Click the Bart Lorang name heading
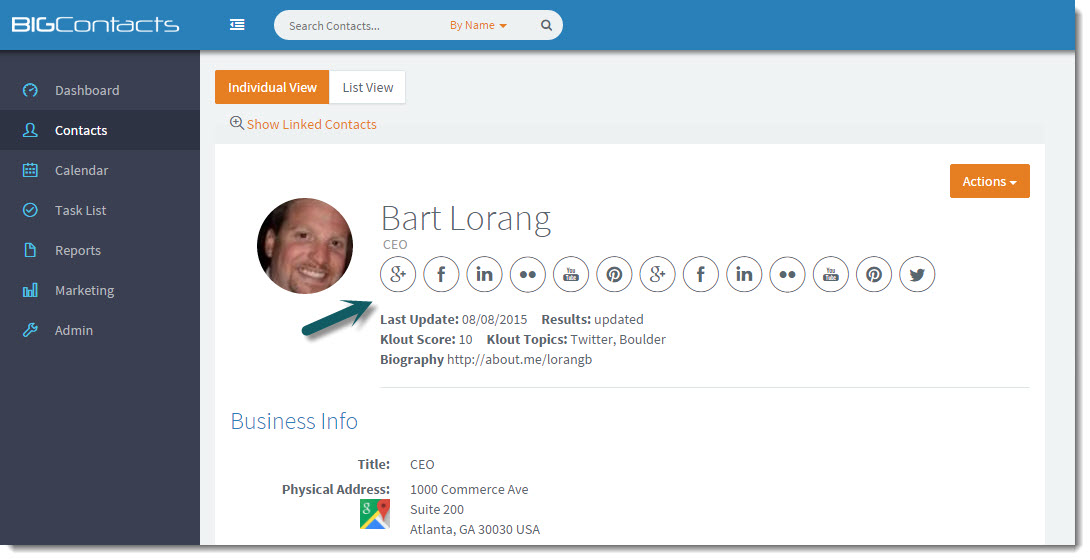 pyautogui.click(x=466, y=218)
